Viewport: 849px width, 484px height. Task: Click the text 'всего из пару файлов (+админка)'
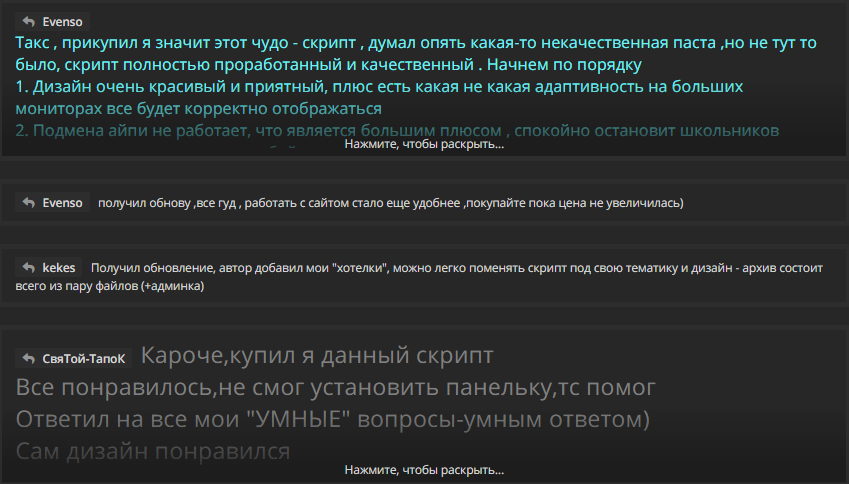tap(110, 286)
